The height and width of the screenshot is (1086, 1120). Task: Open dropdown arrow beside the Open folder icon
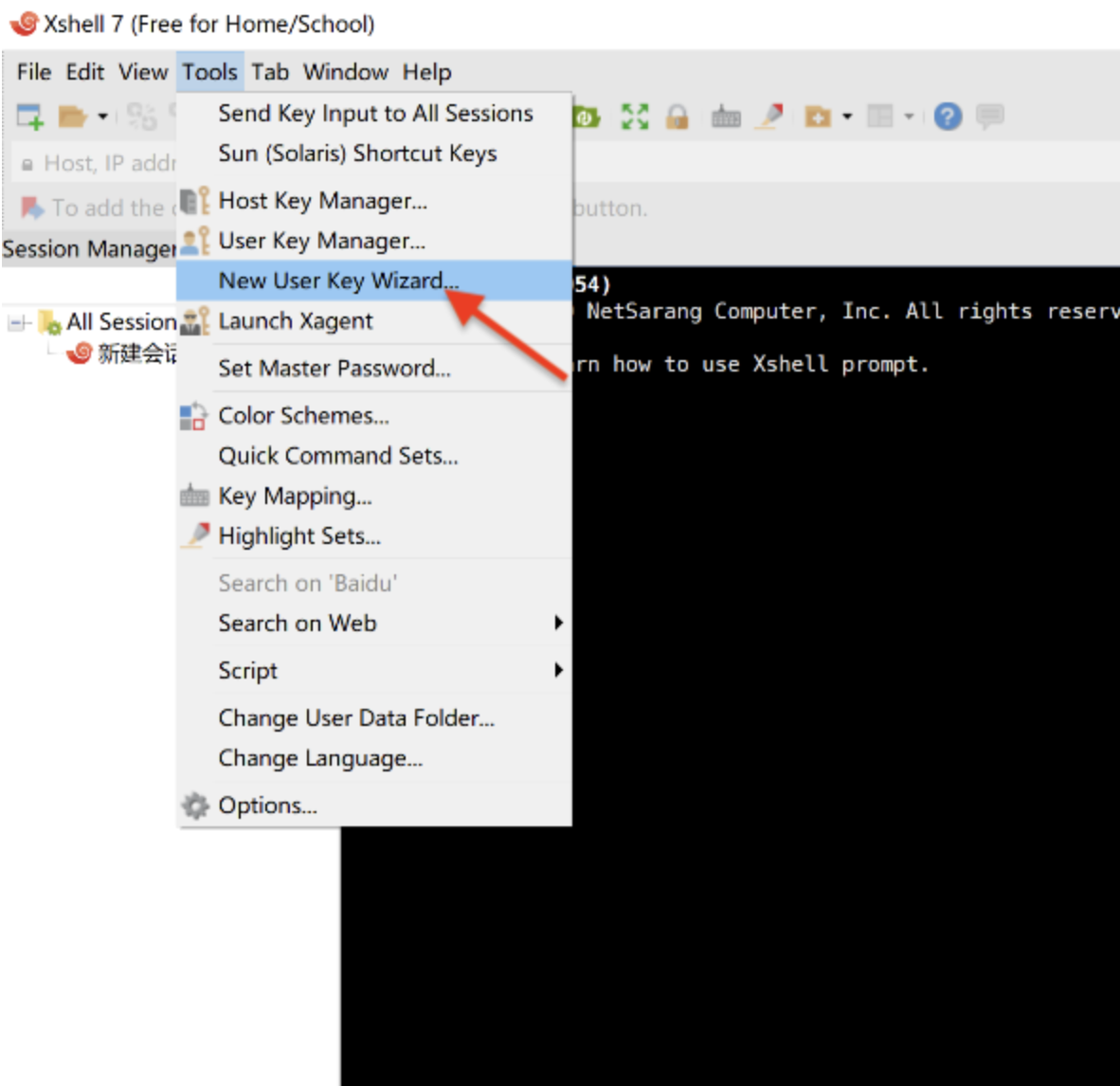pos(102,117)
